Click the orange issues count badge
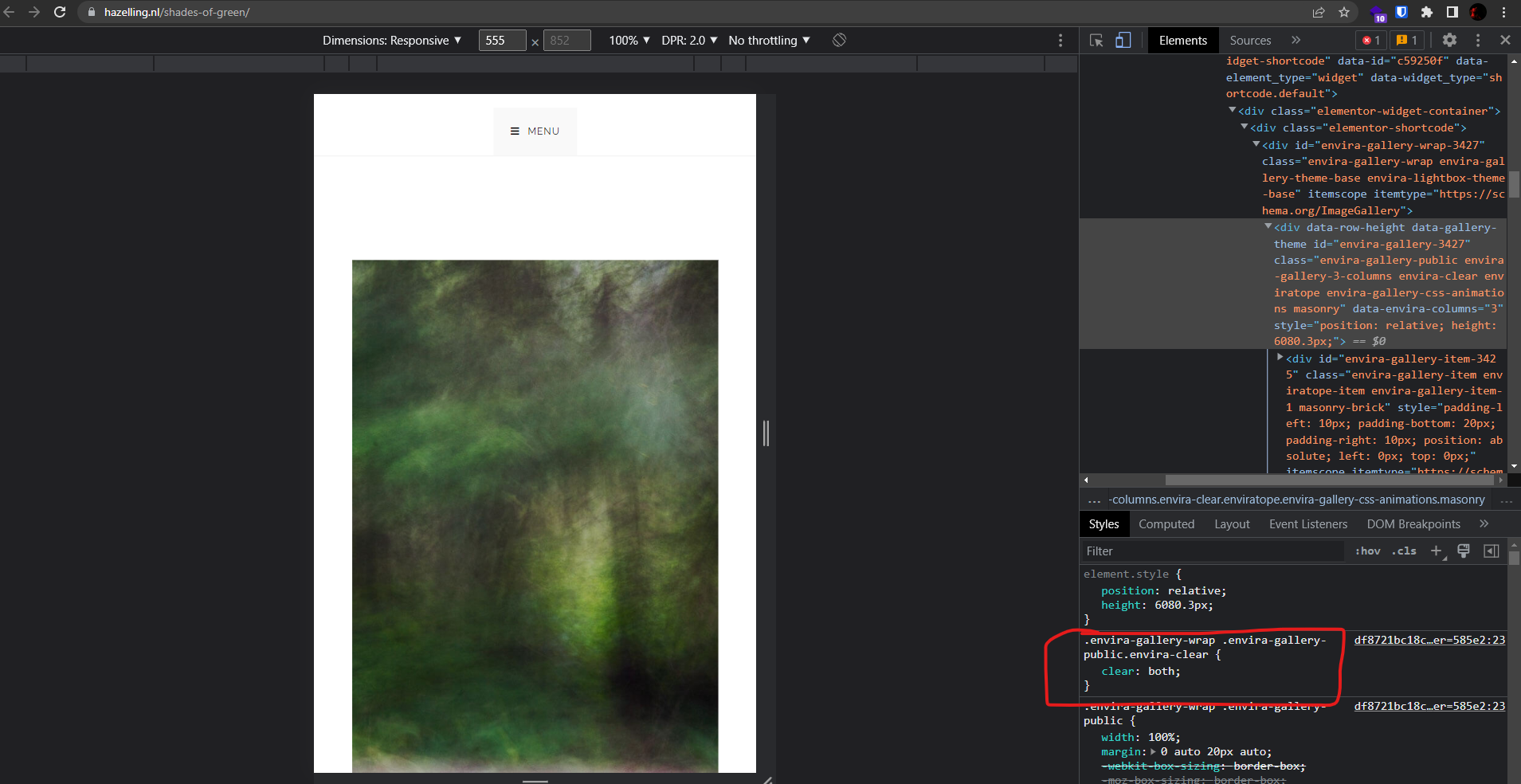This screenshot has height=784, width=1521. [x=1407, y=40]
